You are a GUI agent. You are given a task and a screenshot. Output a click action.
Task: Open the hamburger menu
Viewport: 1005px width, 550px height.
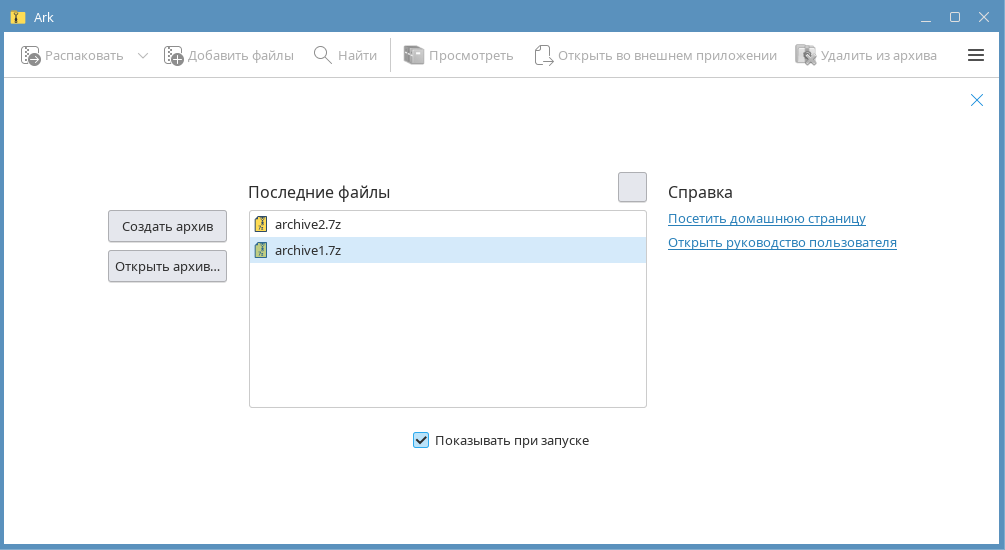[976, 56]
